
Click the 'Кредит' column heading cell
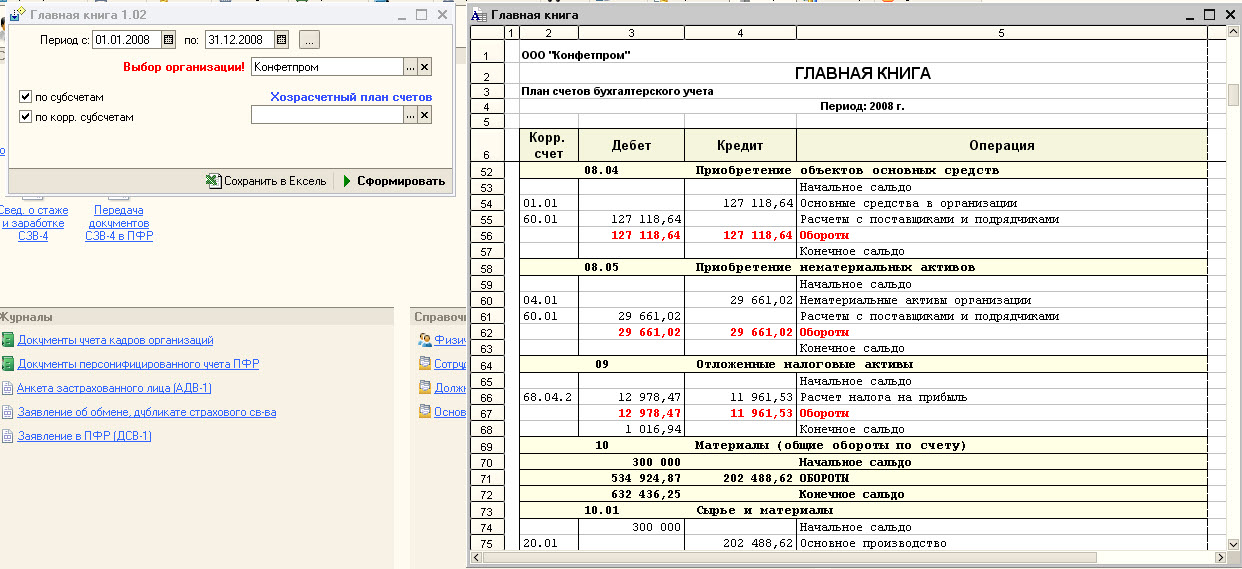point(740,145)
